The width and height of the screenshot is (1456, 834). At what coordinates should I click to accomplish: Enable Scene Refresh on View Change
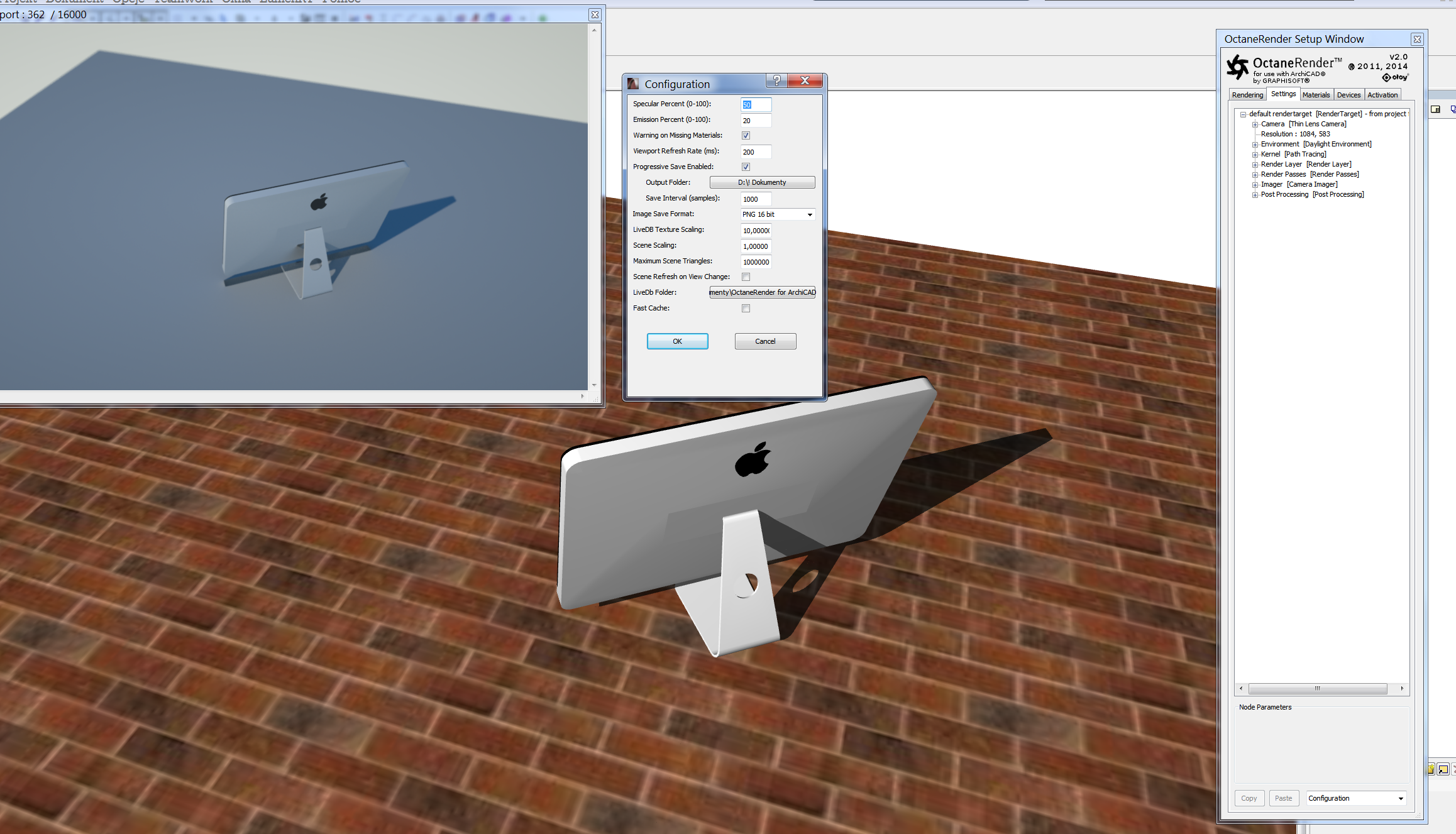746,277
